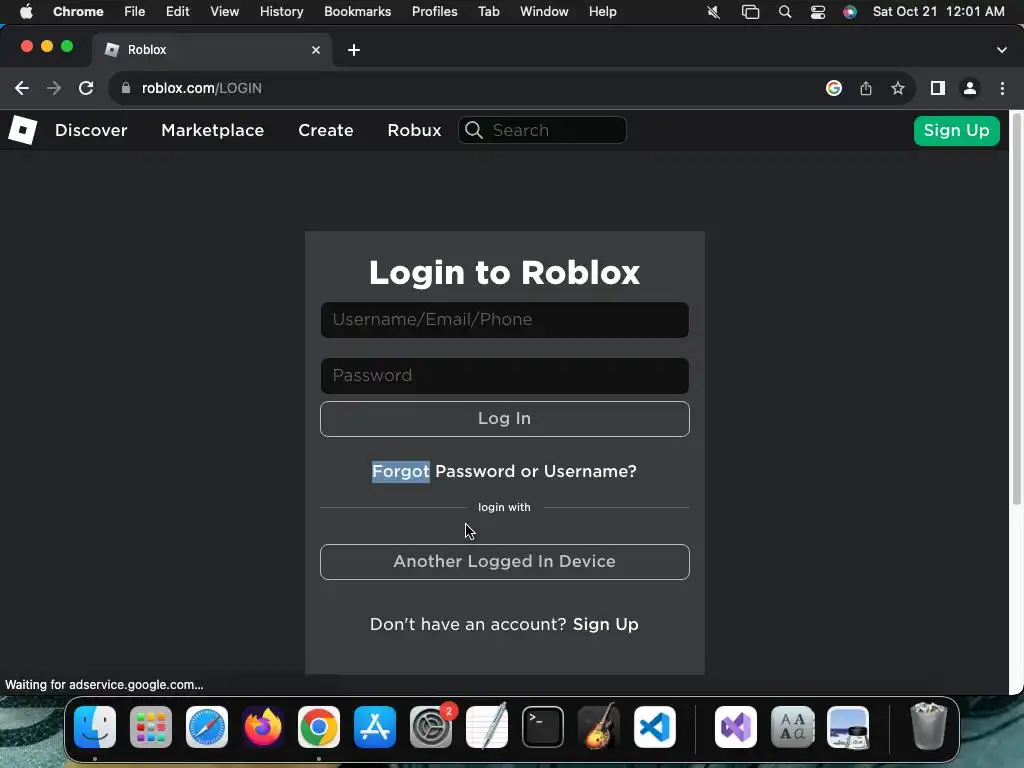Click the green Sign Up button
The height and width of the screenshot is (768, 1024).
(956, 131)
